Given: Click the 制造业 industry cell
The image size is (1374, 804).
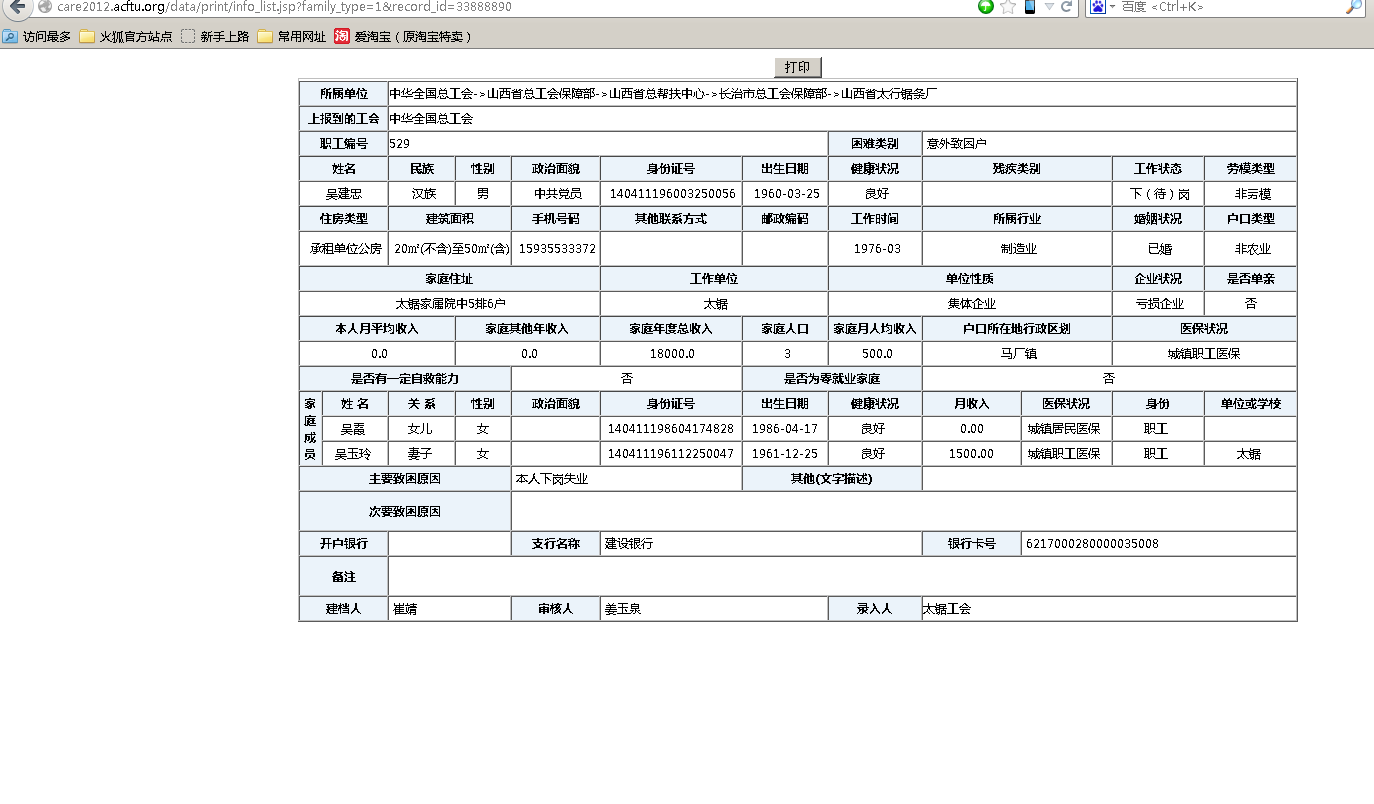Looking at the screenshot, I should (1017, 249).
